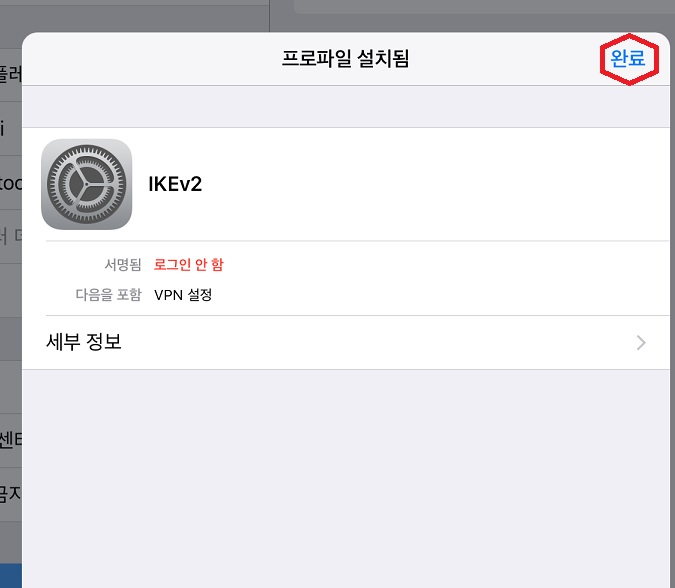Click the Settings gear profile icon
The image size is (675, 588).
(x=87, y=184)
